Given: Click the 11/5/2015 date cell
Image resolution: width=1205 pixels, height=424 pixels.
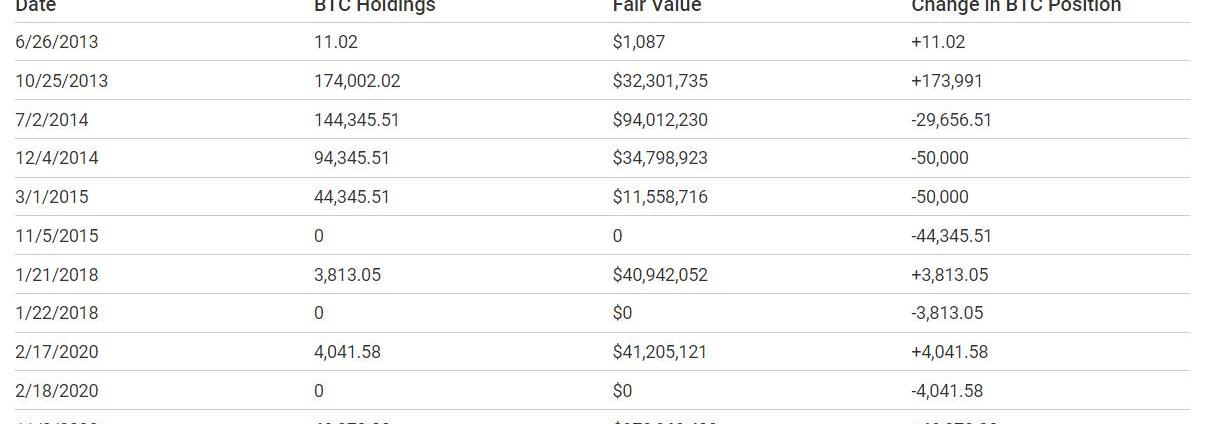Looking at the screenshot, I should tap(57, 236).
